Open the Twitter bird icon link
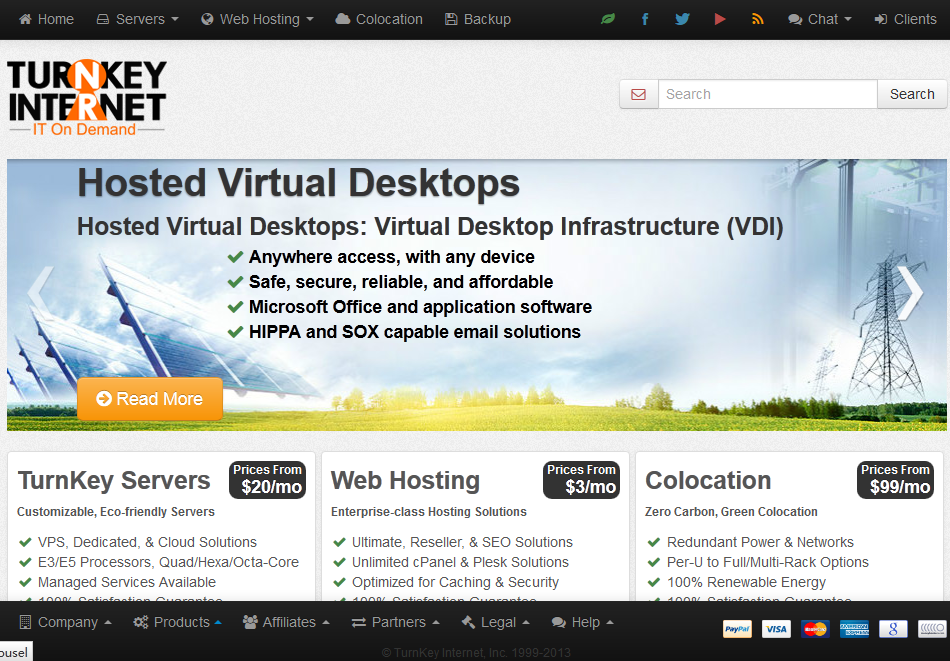Viewport: 950px width, 661px height. pos(682,19)
